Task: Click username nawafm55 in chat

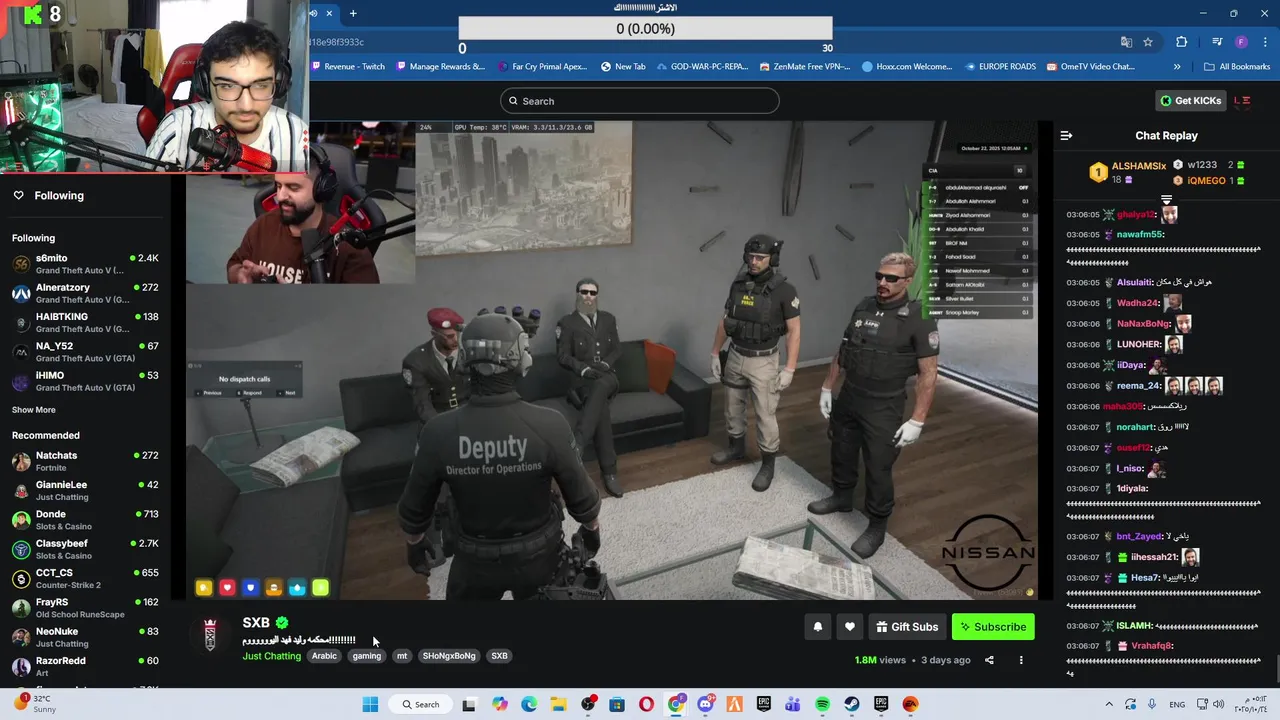Action: click(1140, 234)
